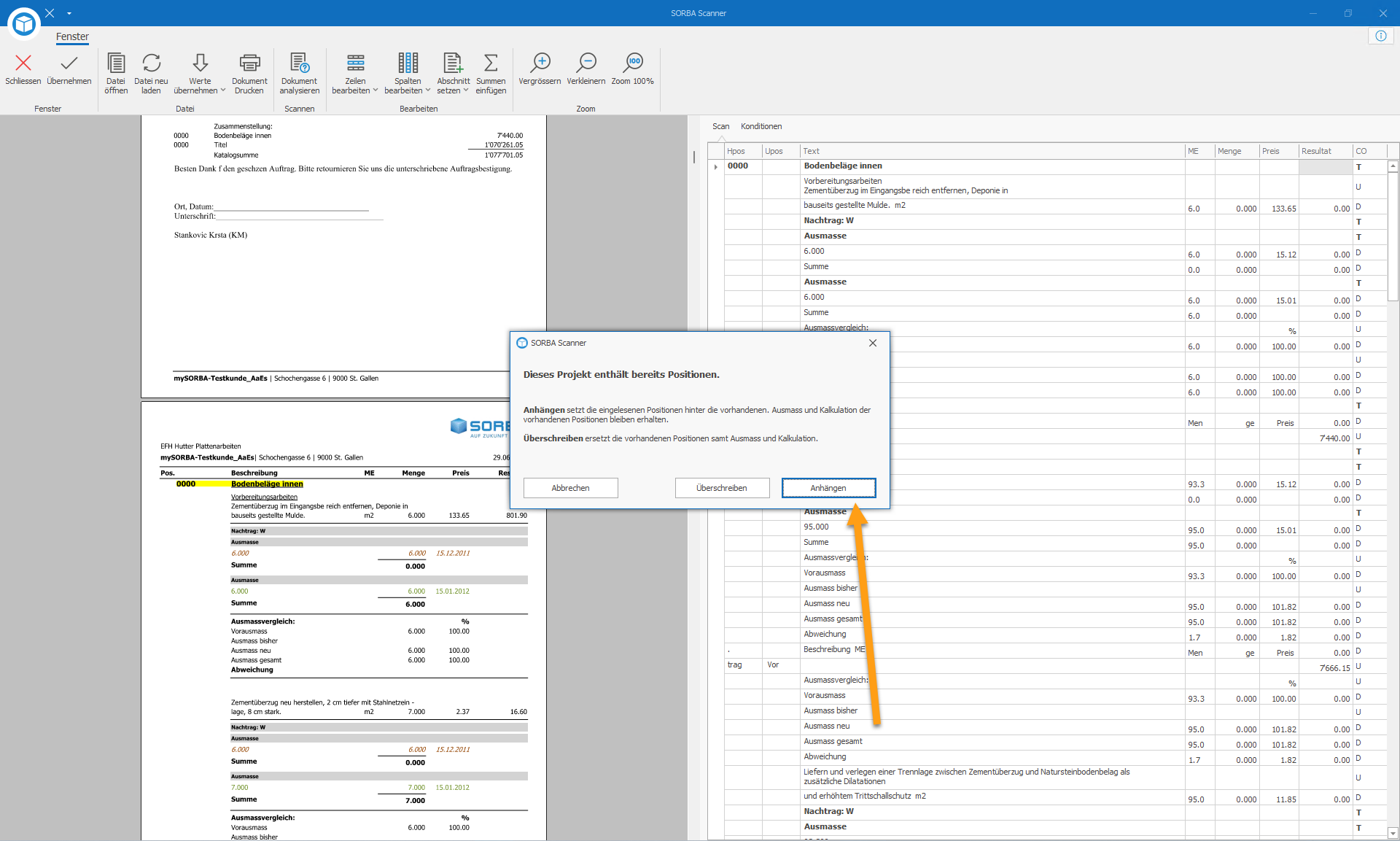Image resolution: width=1400 pixels, height=841 pixels.
Task: Select the 'Bodenbeläge innen' grid cell
Action: (x=992, y=166)
